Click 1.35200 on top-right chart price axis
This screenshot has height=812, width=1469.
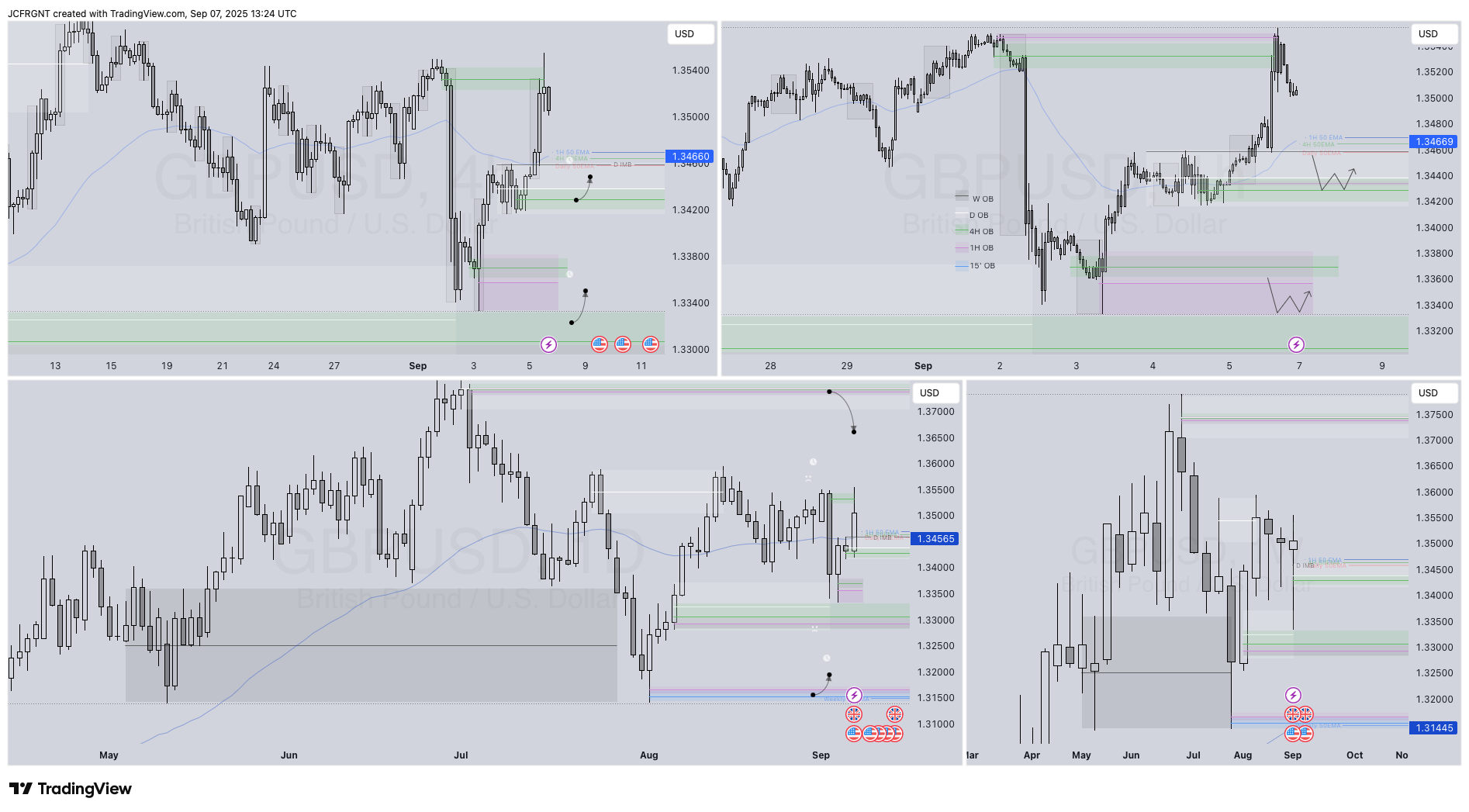coord(1434,72)
